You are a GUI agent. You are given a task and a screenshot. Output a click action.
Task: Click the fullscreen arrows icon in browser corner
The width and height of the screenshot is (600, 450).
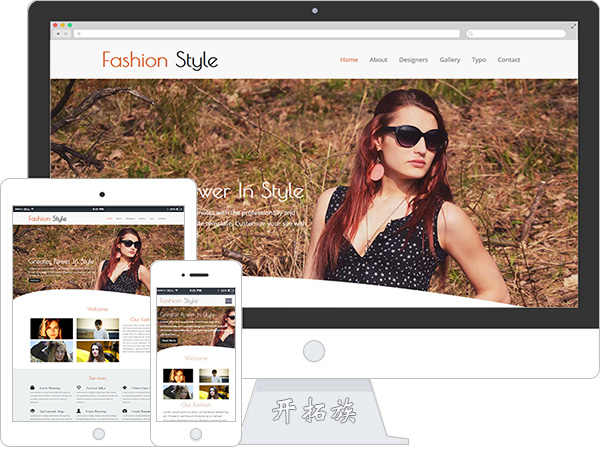(573, 26)
